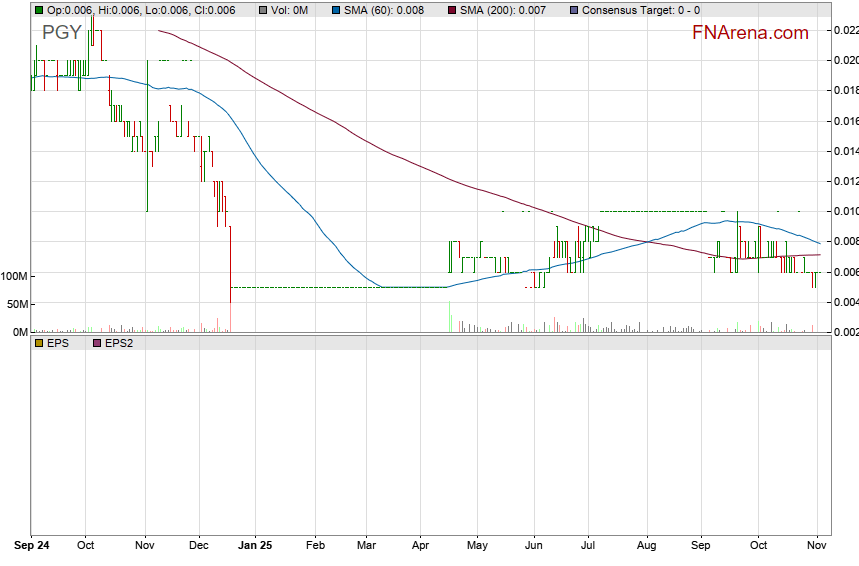Click the purple Consensus Target legend square

coord(572,10)
